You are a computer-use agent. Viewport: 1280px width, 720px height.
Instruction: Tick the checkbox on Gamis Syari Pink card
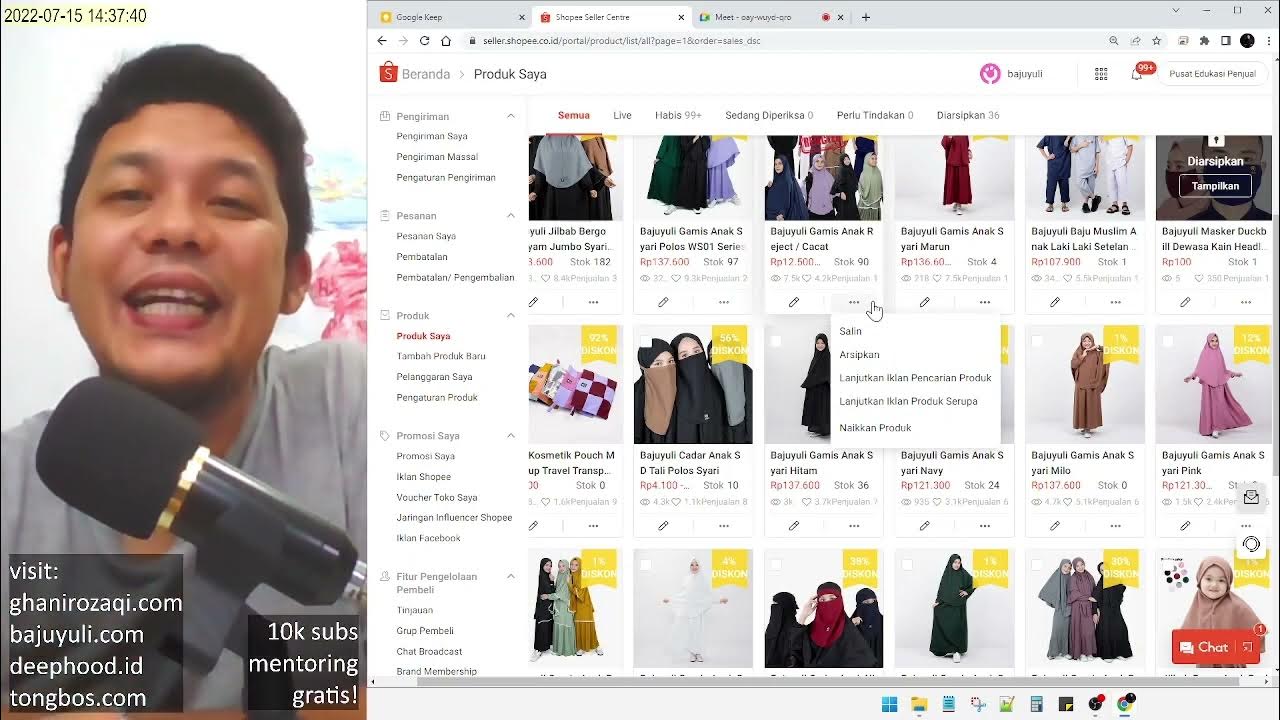click(1168, 341)
